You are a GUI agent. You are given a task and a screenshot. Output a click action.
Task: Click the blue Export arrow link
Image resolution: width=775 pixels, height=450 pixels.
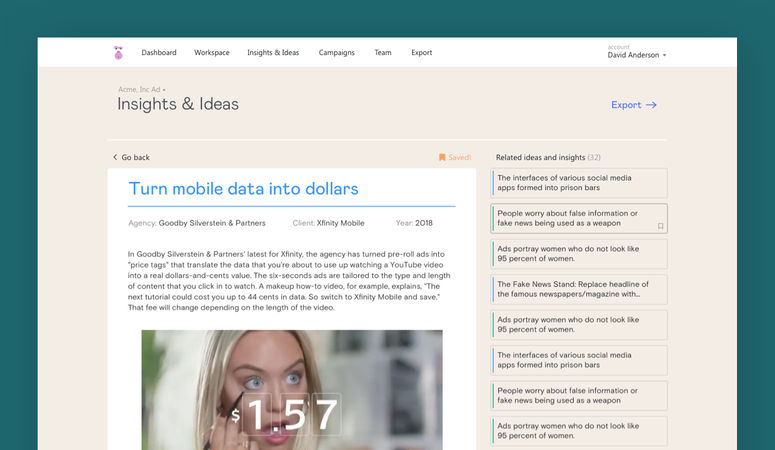click(634, 105)
